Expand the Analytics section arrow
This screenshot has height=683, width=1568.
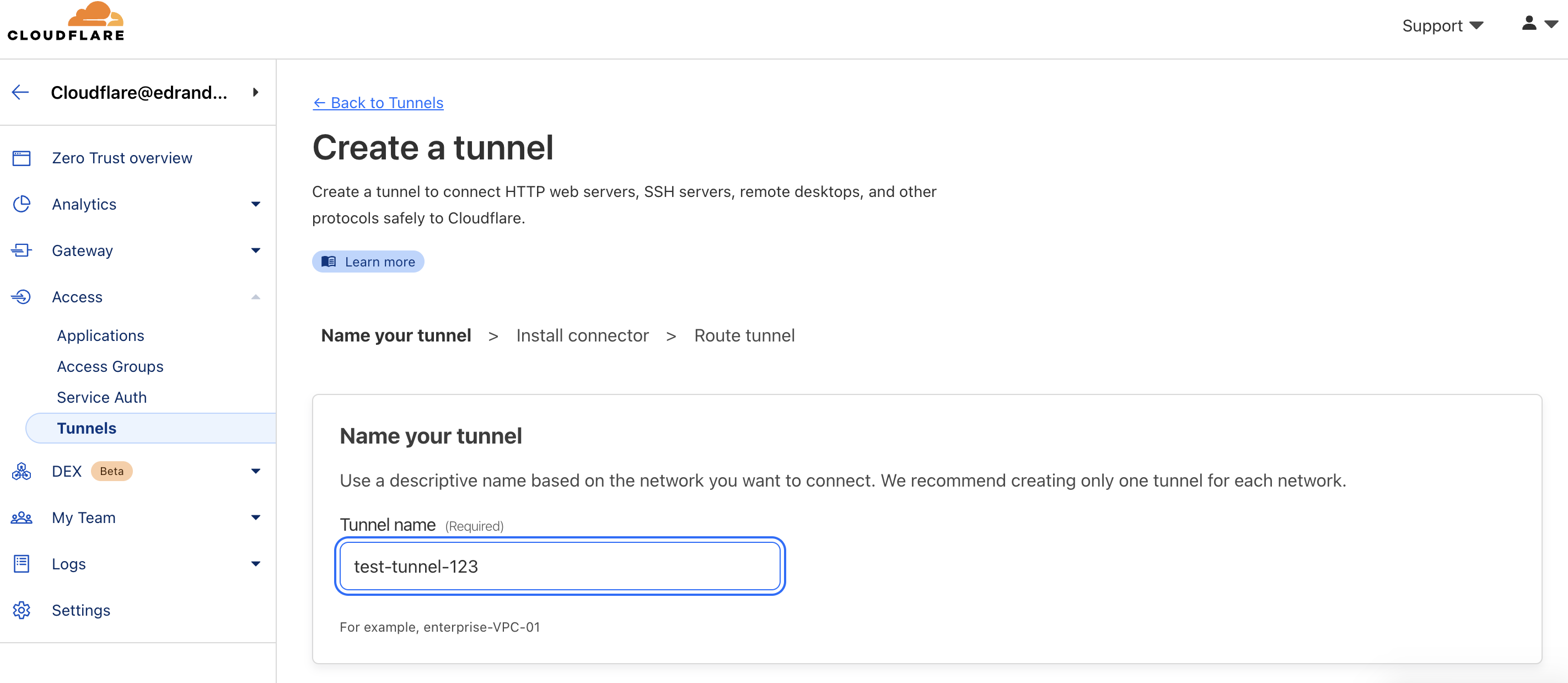click(256, 204)
